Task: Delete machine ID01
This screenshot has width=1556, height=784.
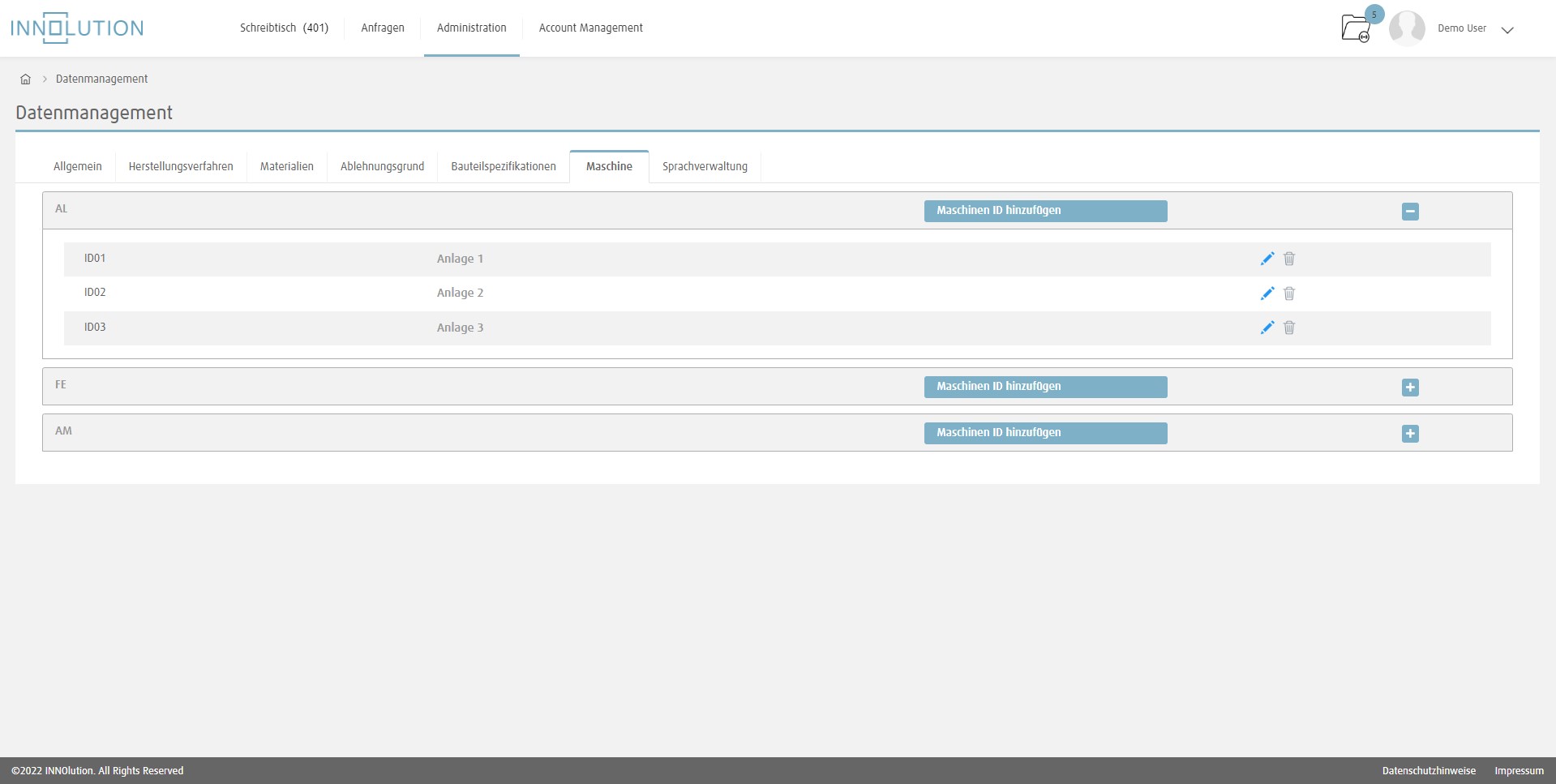Action: point(1289,259)
